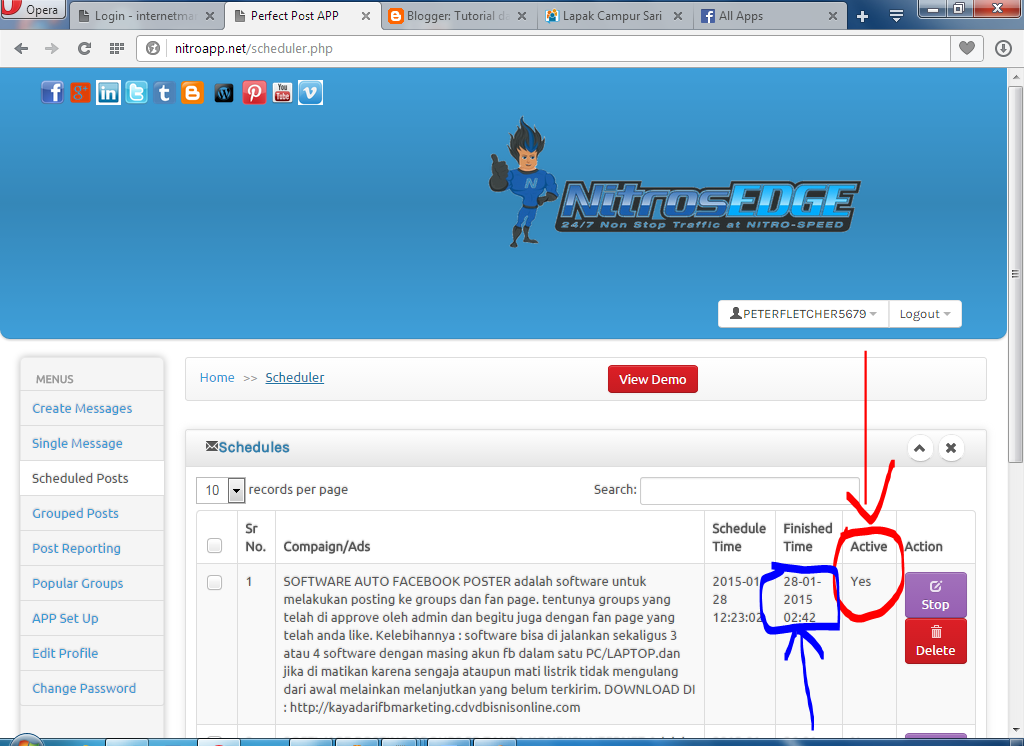Viewport: 1024px width, 746px height.
Task: Close the Lapak Campur Sari tab
Action: point(678,16)
